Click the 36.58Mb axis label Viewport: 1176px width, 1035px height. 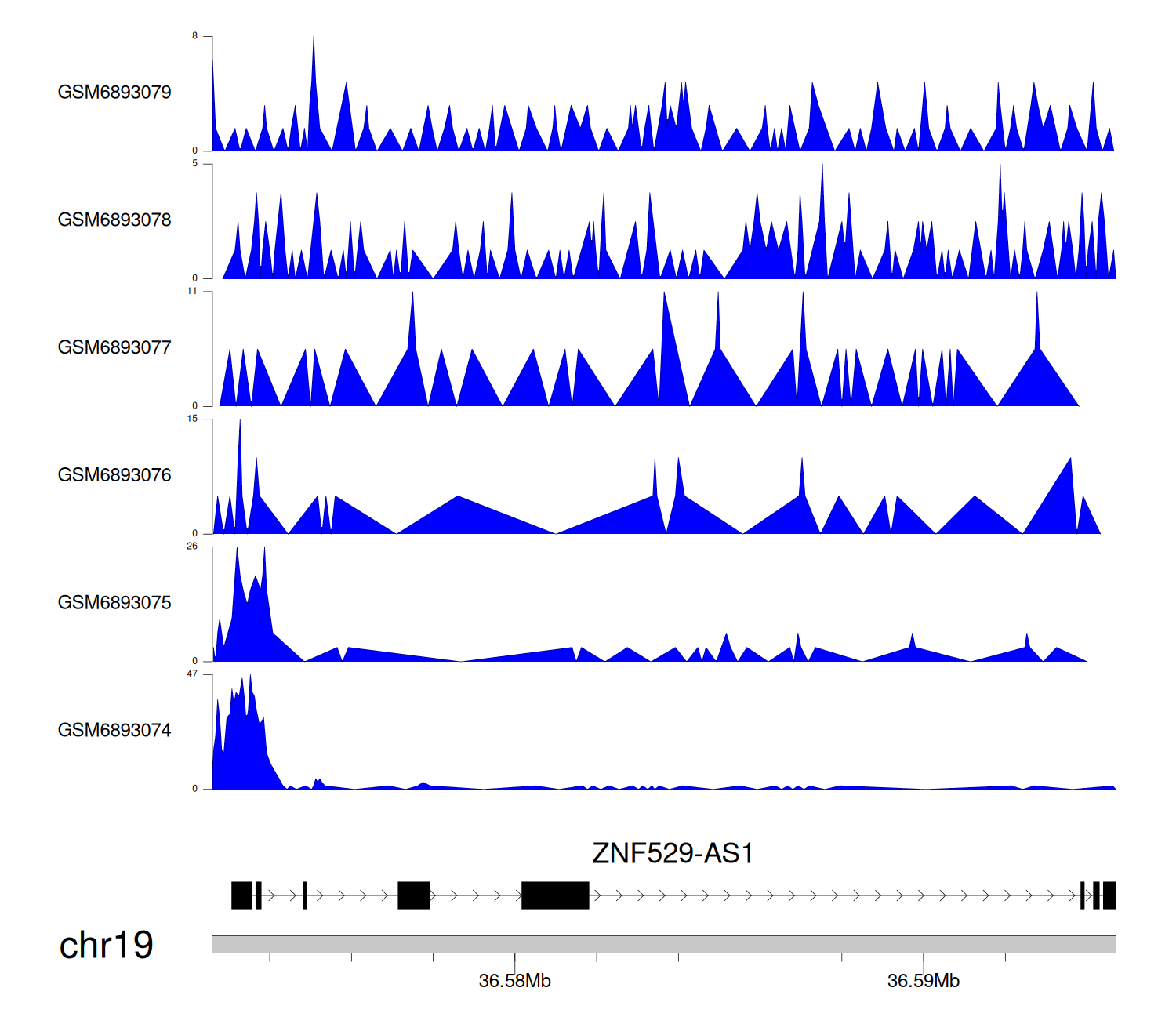(x=514, y=981)
